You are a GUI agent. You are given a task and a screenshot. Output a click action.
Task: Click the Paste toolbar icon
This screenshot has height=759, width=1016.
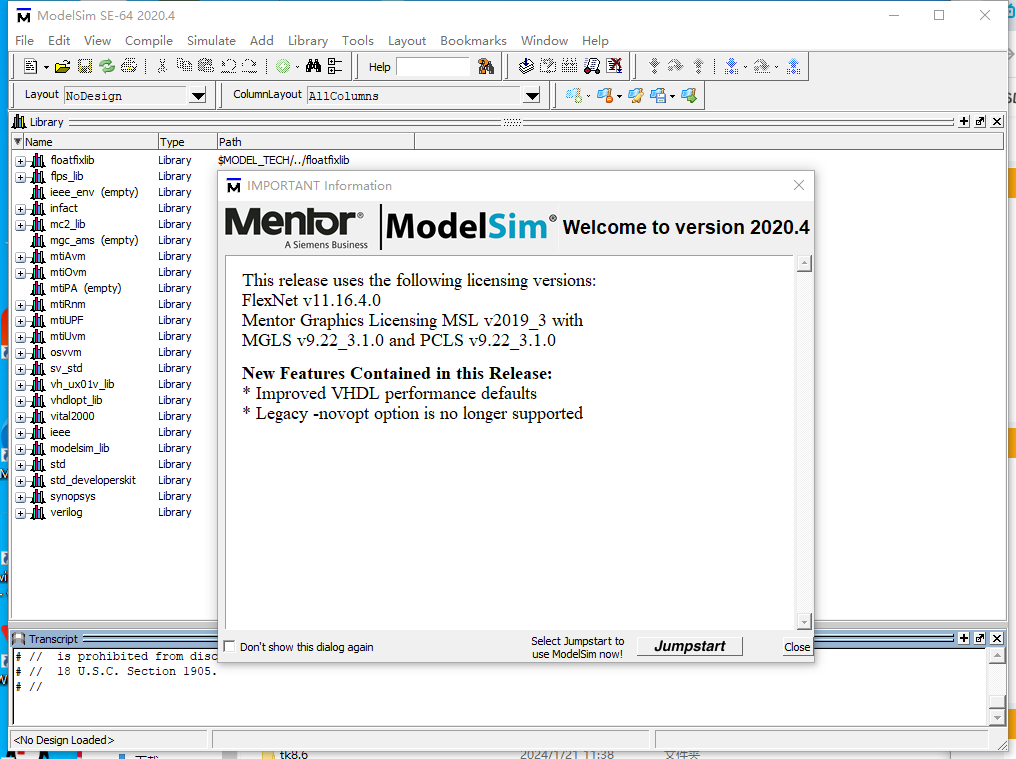pos(206,66)
